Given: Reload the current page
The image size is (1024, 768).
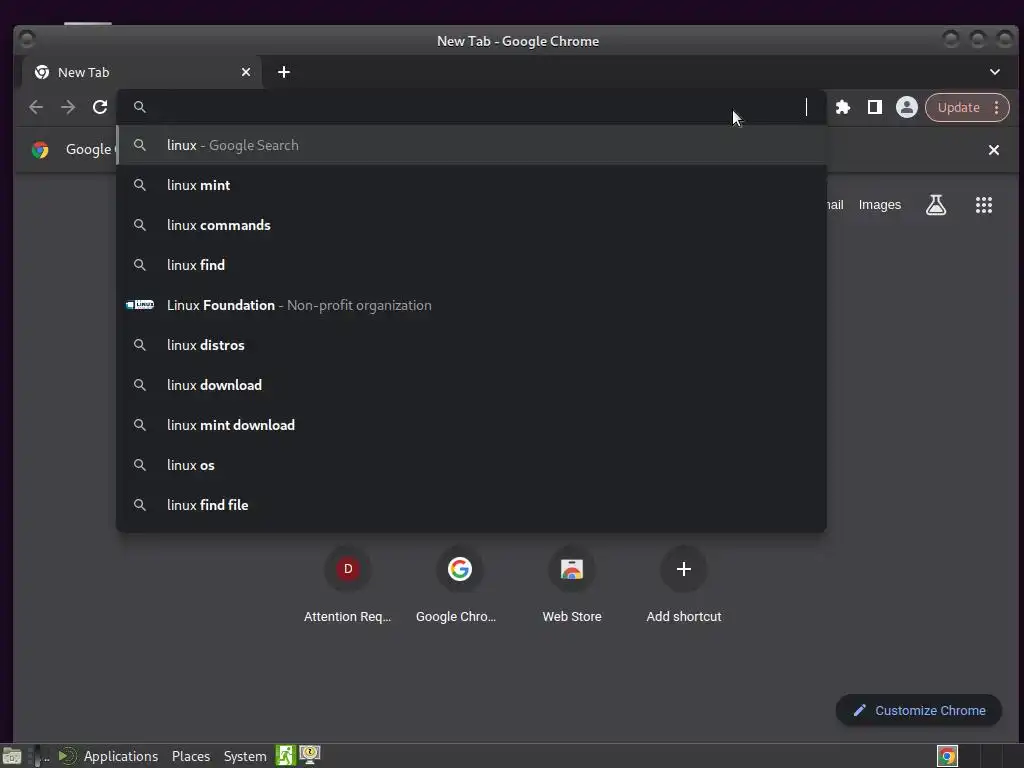Looking at the screenshot, I should coord(100,107).
